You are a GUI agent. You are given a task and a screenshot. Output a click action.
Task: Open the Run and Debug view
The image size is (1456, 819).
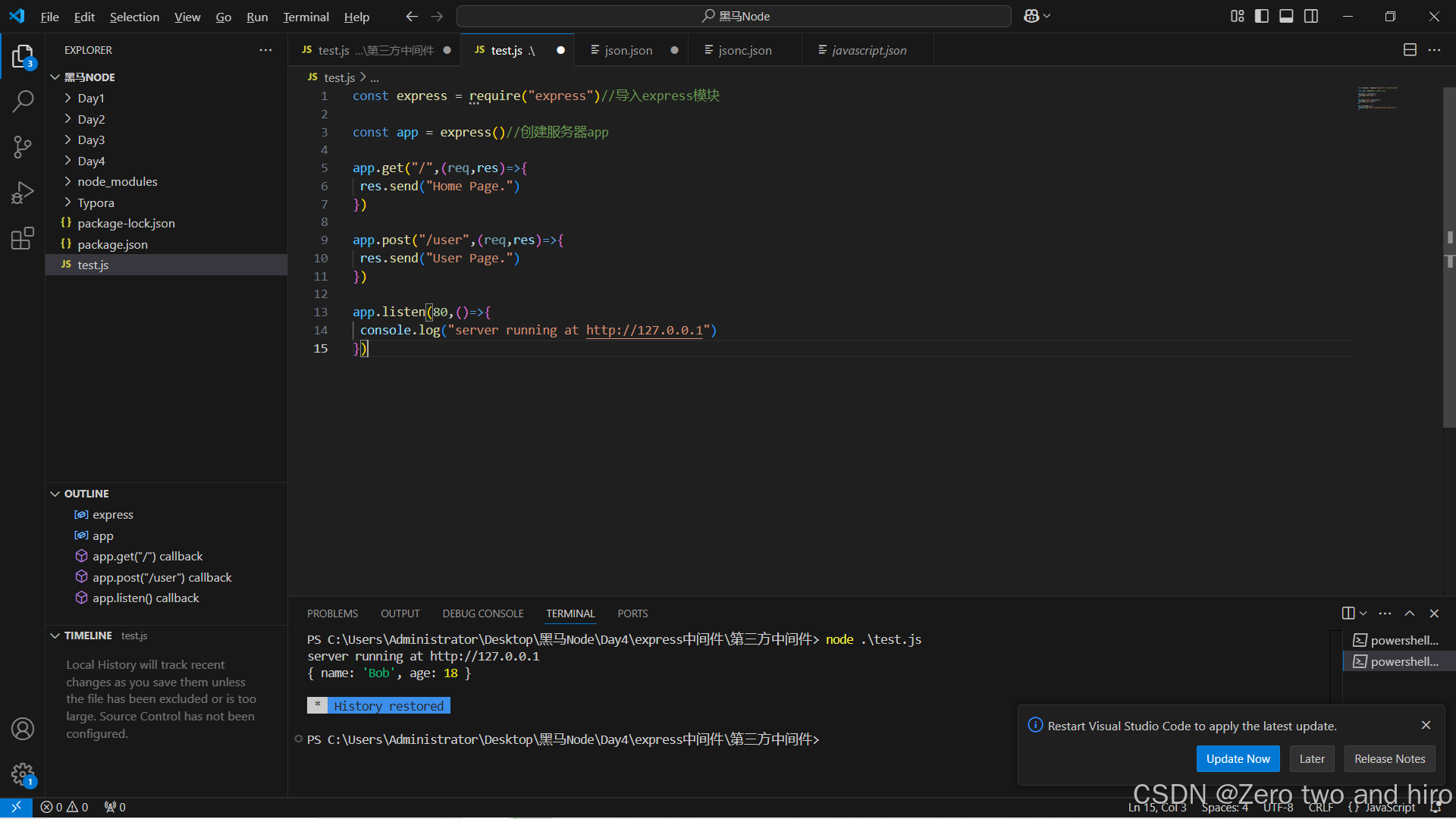click(23, 193)
